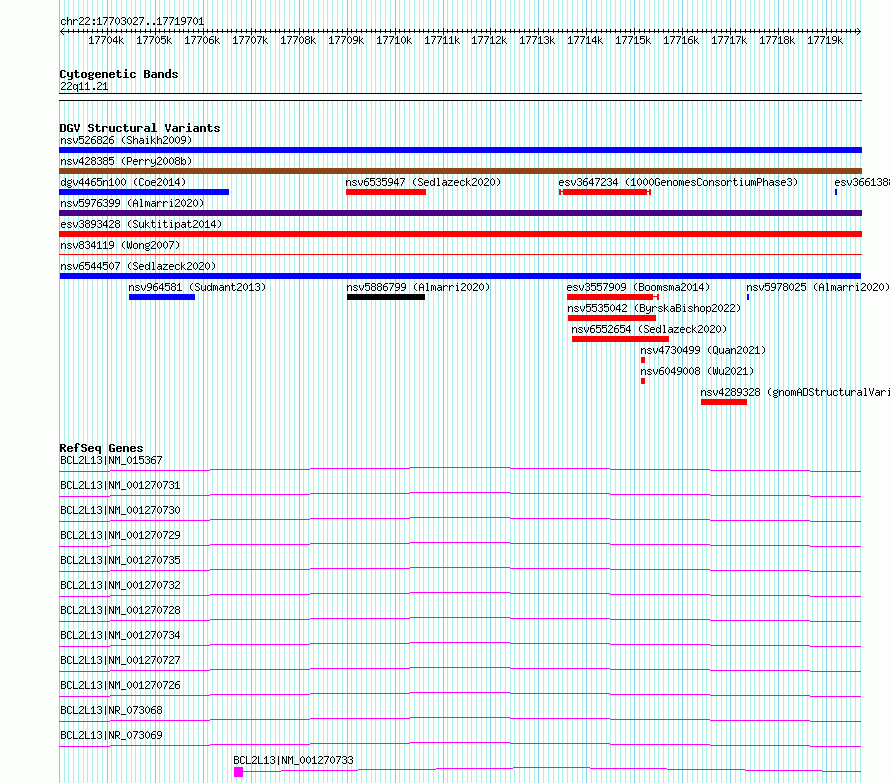Click the nsv834119 (Wong2007) label
The image size is (890, 783).
(120, 245)
